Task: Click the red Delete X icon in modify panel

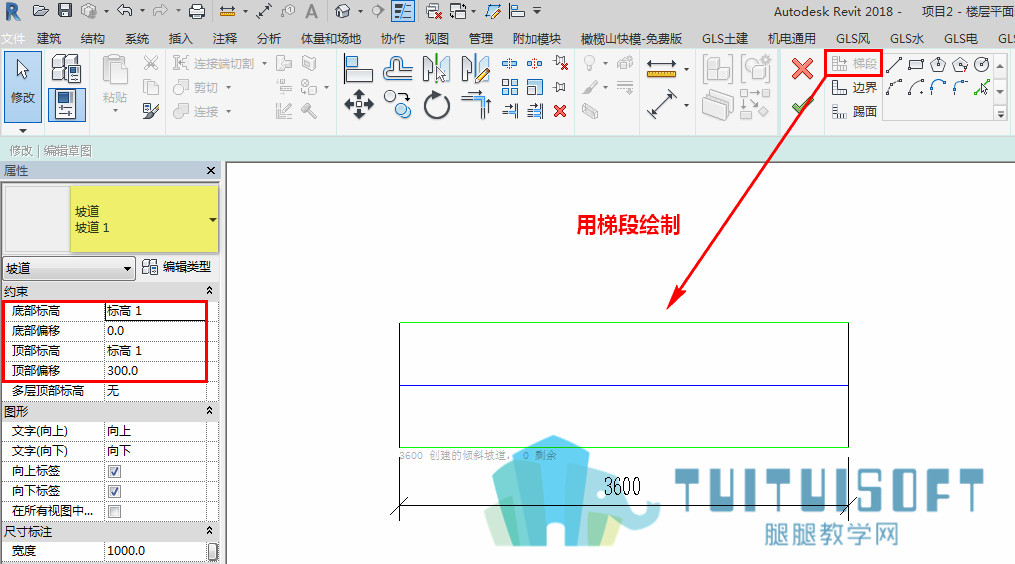Action: [x=560, y=111]
